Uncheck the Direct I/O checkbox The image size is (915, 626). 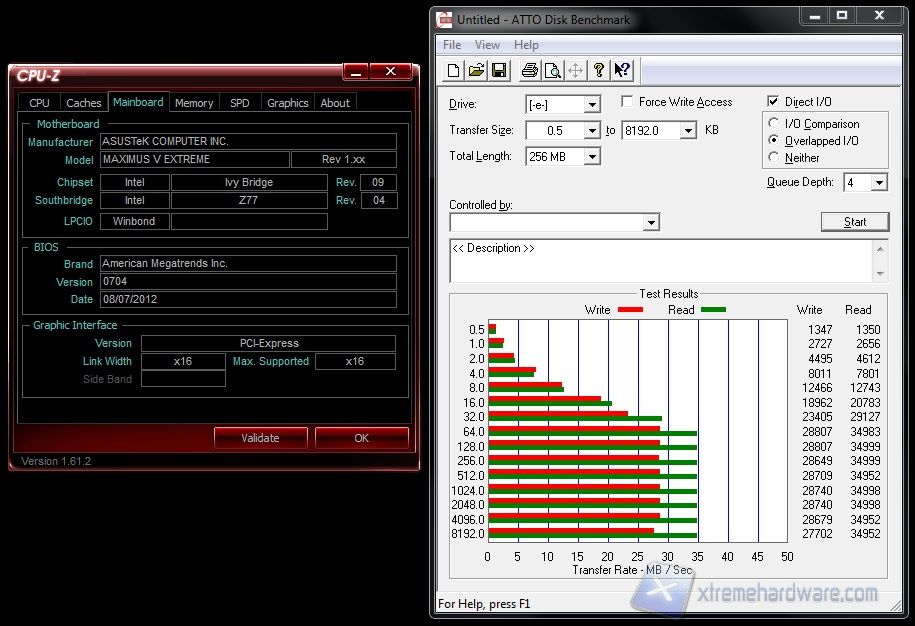[x=773, y=102]
